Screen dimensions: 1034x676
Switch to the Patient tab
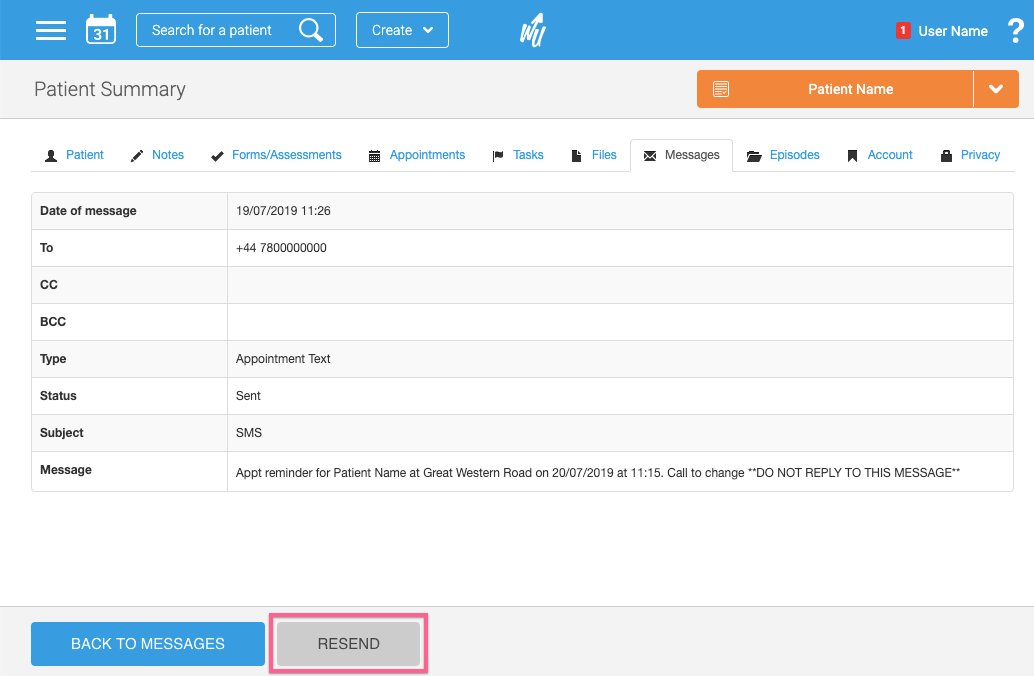[x=75, y=155]
